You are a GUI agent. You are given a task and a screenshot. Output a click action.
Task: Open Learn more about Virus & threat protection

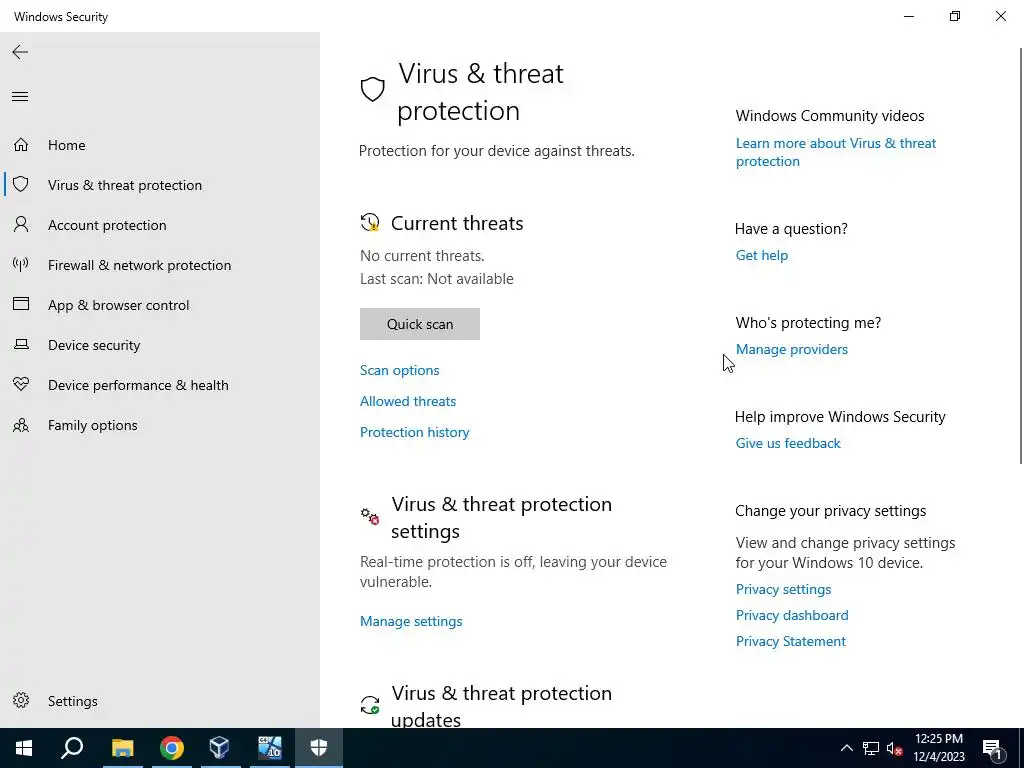836,152
